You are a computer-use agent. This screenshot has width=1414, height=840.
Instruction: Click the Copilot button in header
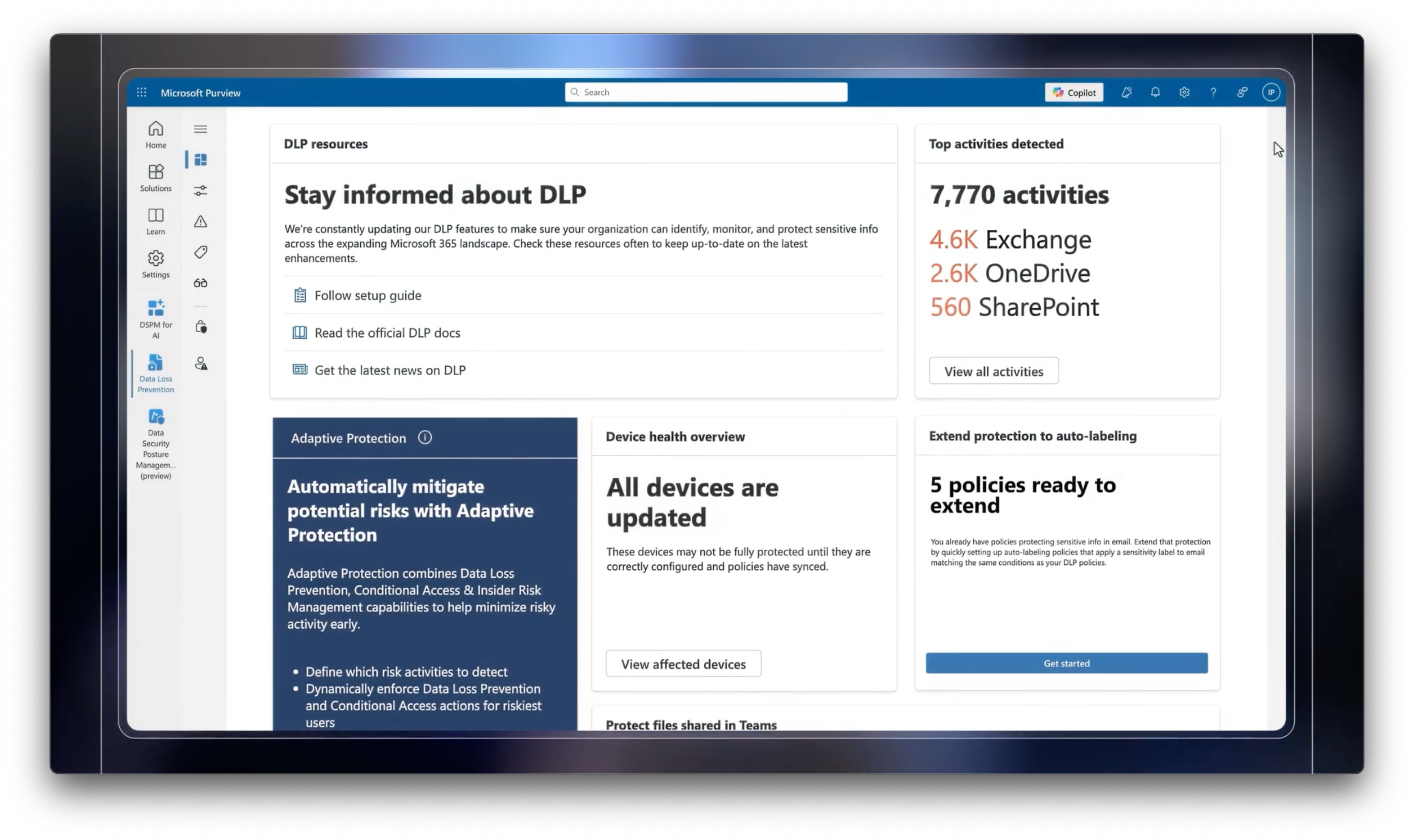1074,92
